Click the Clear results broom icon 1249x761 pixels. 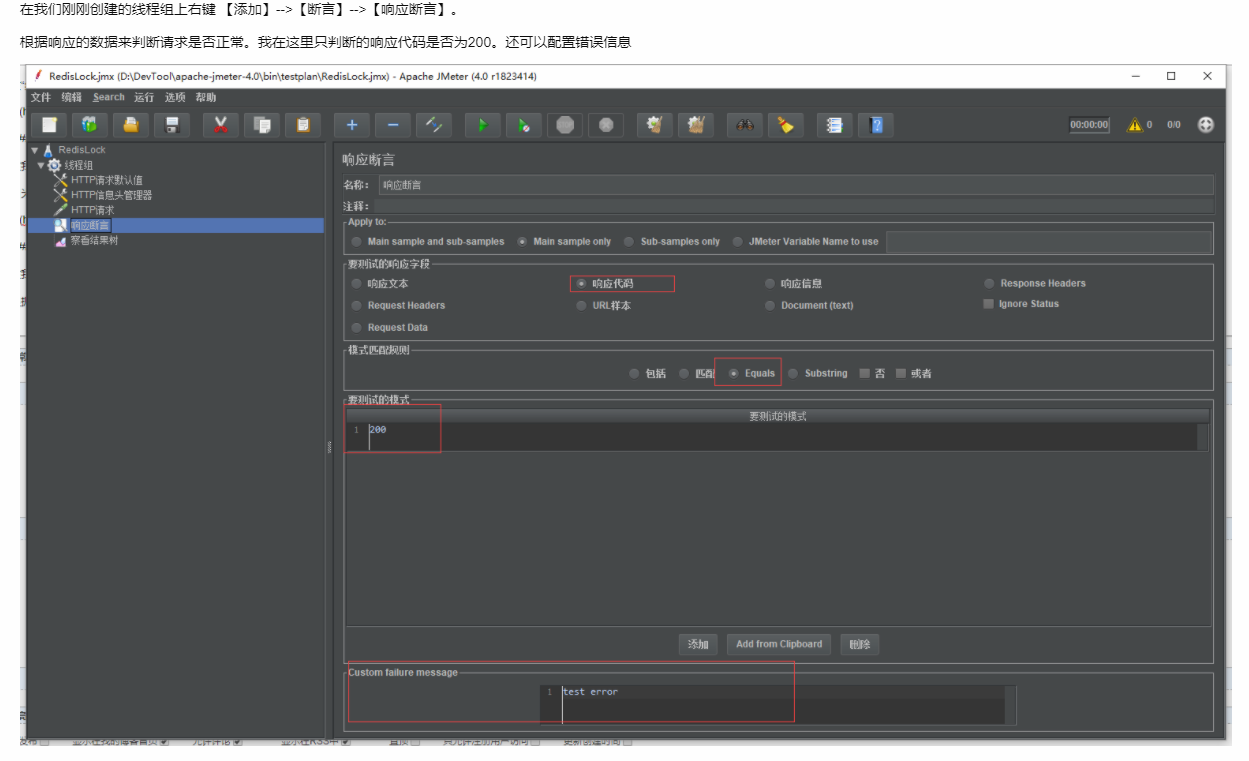tap(655, 125)
